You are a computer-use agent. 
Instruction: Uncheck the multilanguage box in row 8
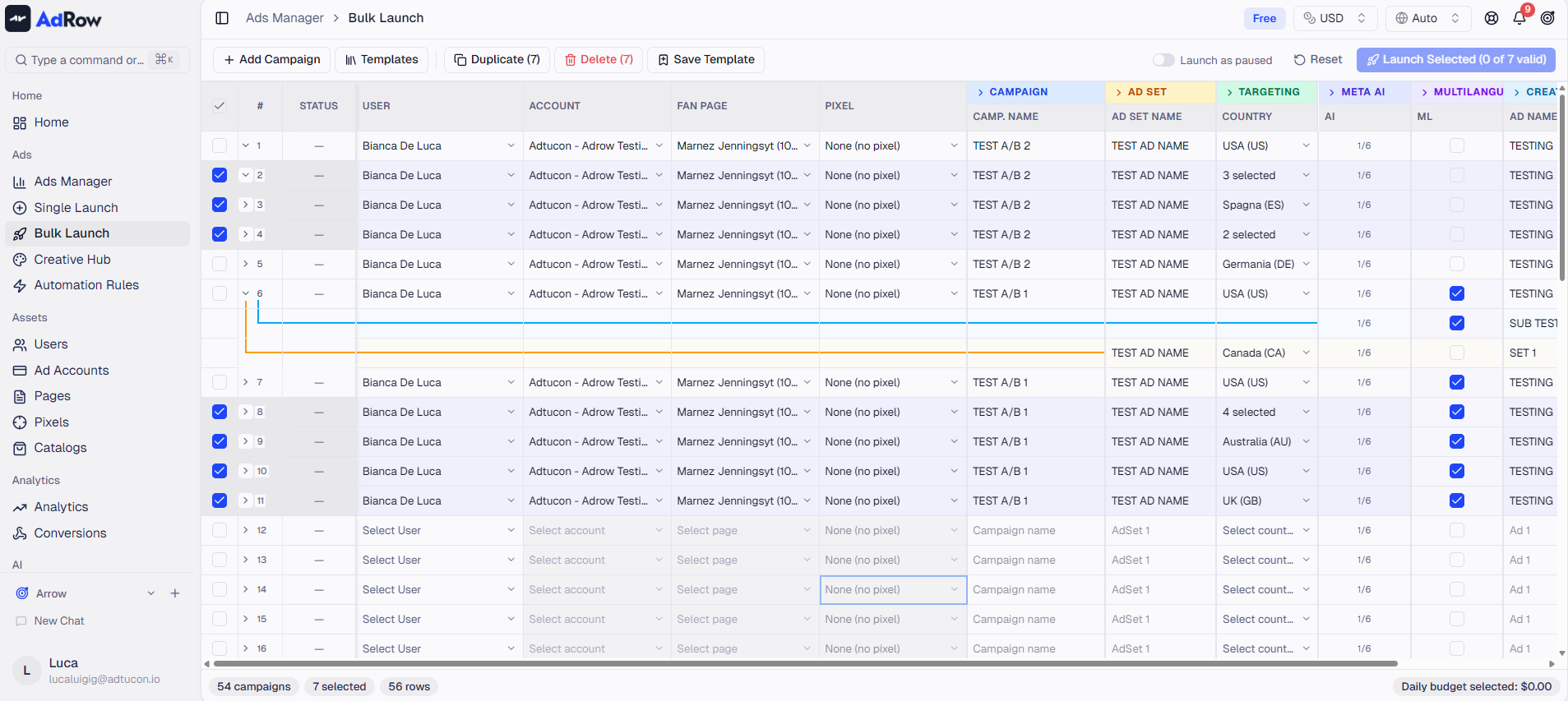pyautogui.click(x=1456, y=412)
